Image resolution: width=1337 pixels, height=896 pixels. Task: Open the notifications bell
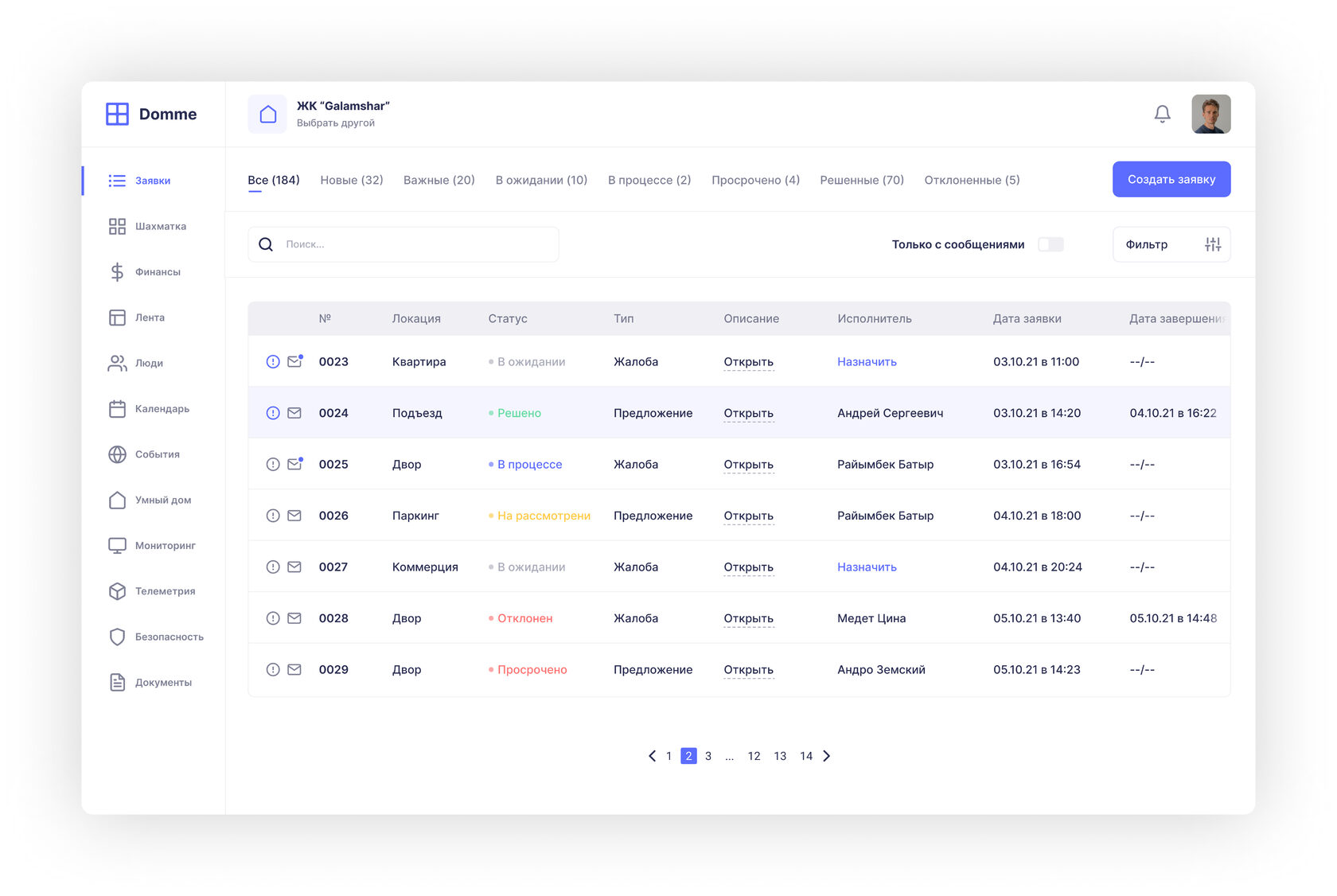click(x=1162, y=114)
